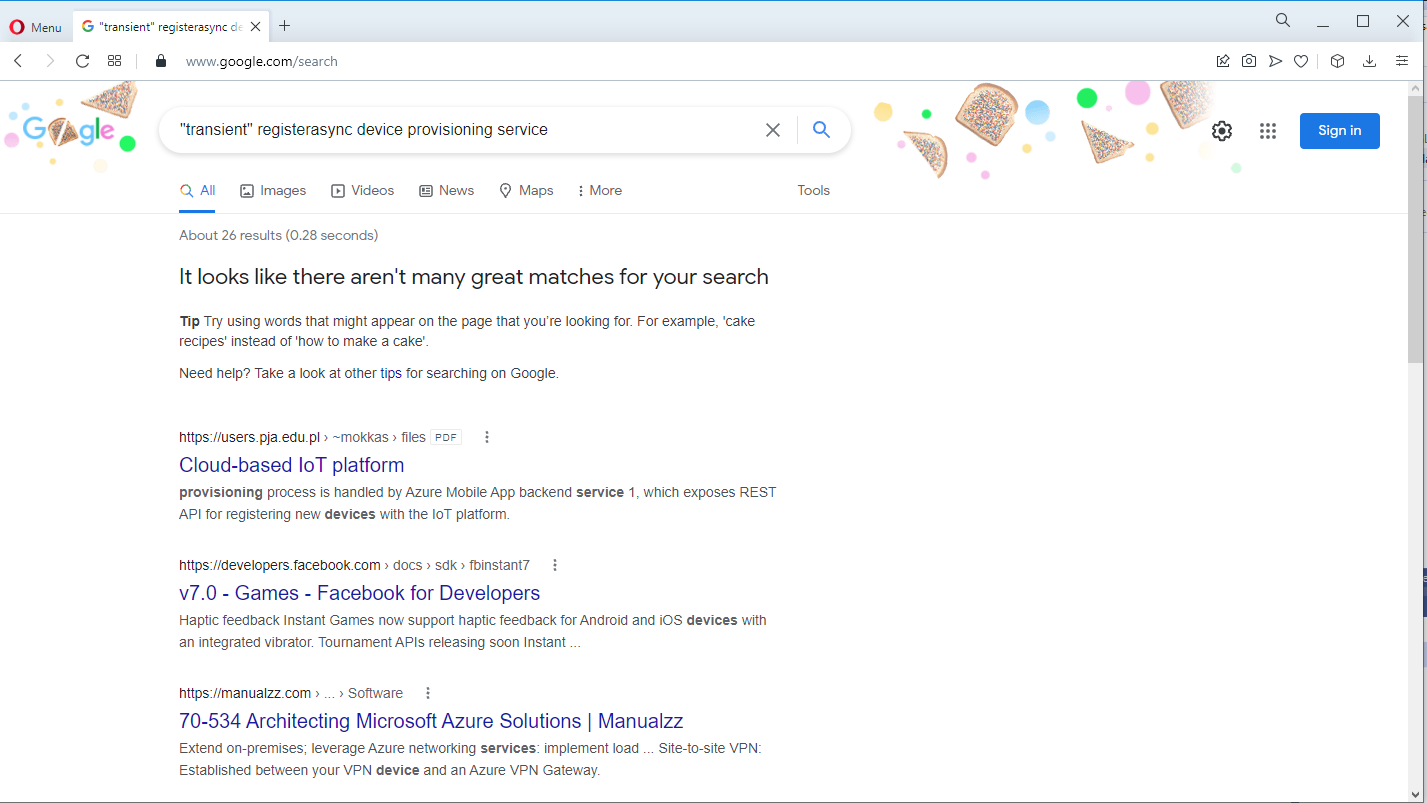Switch to the News results tab
The width and height of the screenshot is (1427, 803).
pyautogui.click(x=446, y=190)
